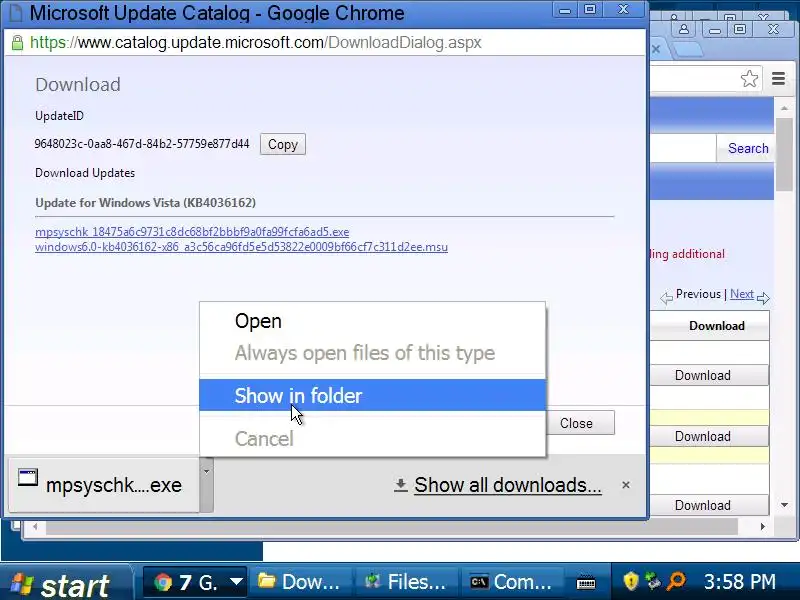
Task: Click the yellow security shield tray icon
Action: (x=631, y=581)
